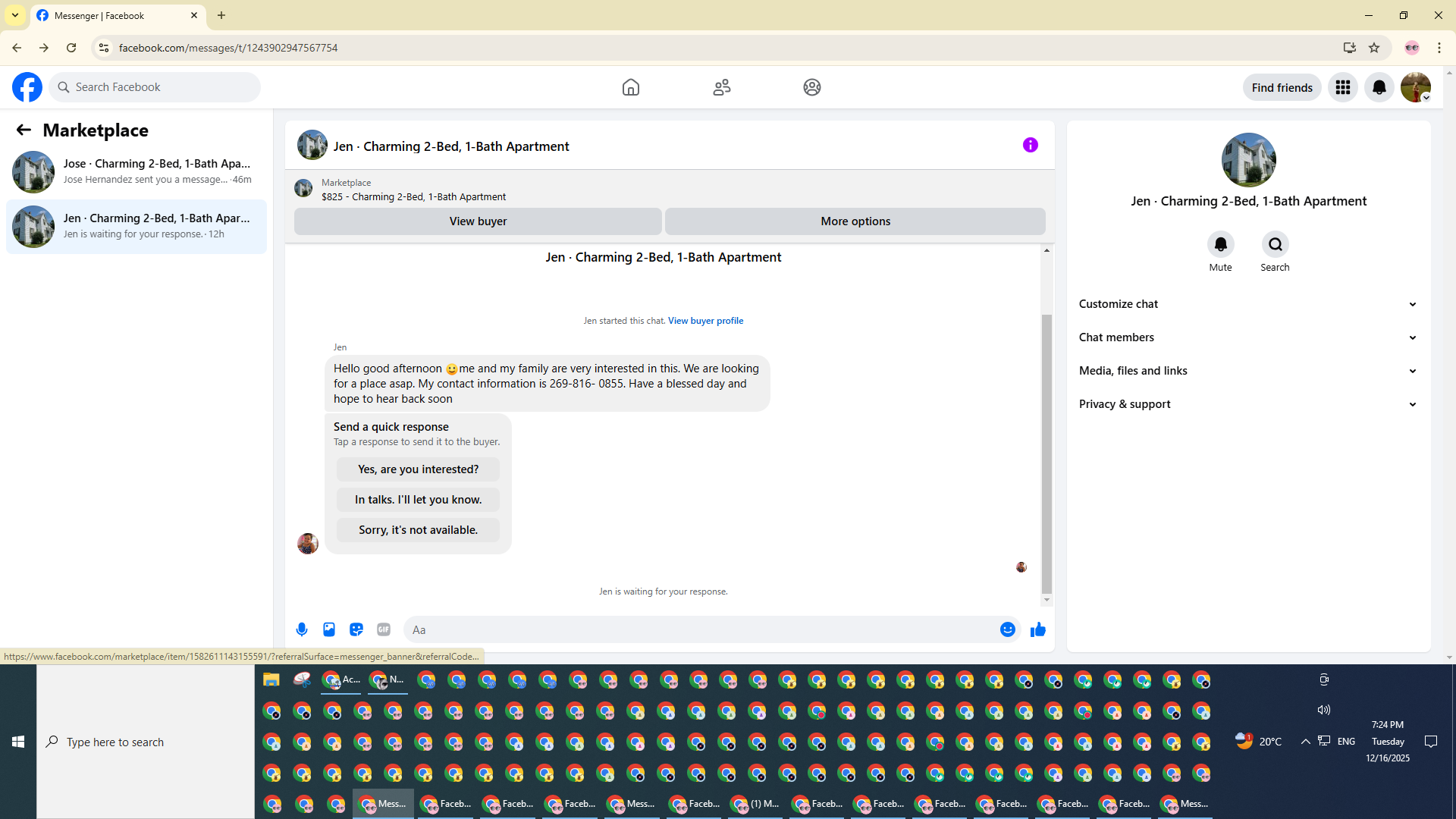
Task: Attach a photo using the image icon
Action: [329, 629]
